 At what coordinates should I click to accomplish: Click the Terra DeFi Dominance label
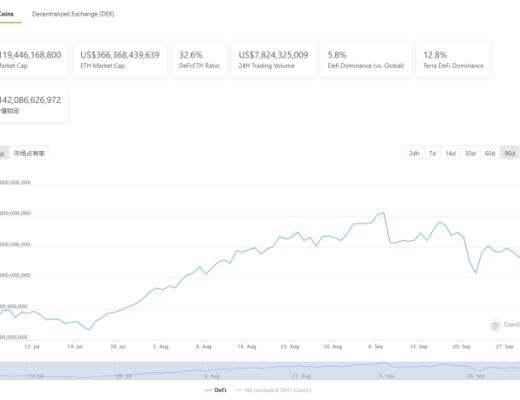(x=453, y=66)
